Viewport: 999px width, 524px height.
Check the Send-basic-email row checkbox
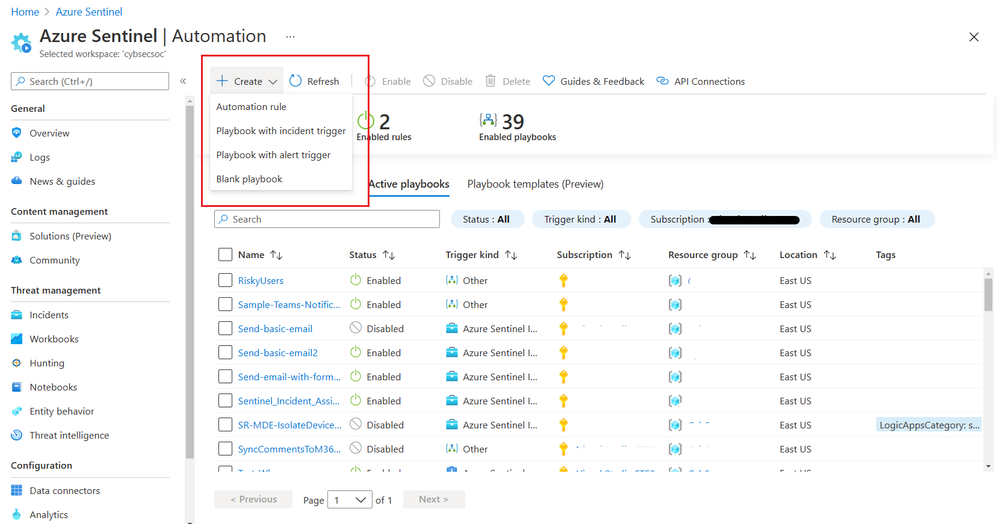click(225, 328)
